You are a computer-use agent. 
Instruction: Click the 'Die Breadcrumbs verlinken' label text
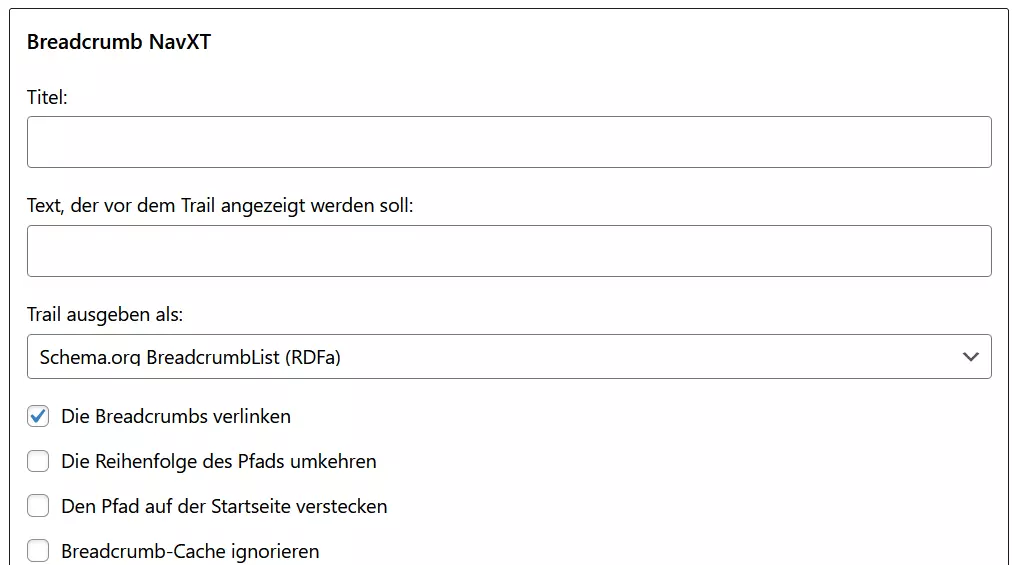point(176,416)
